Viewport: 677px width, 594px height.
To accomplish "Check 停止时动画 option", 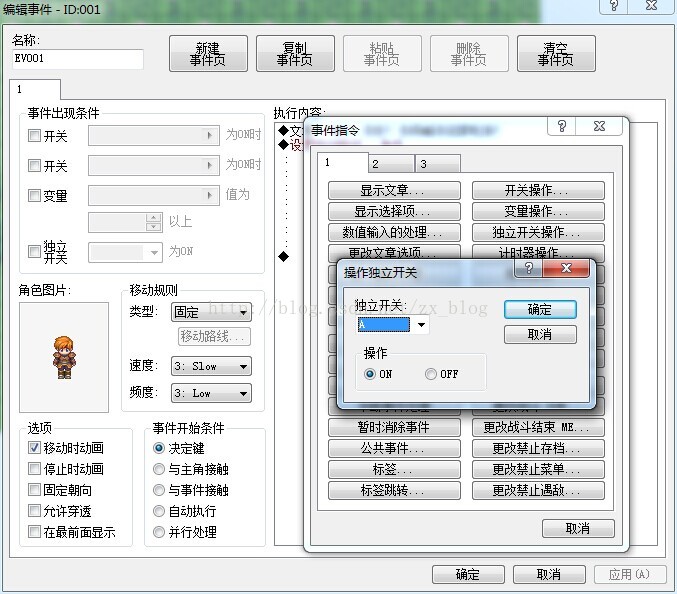I will pyautogui.click(x=34, y=468).
